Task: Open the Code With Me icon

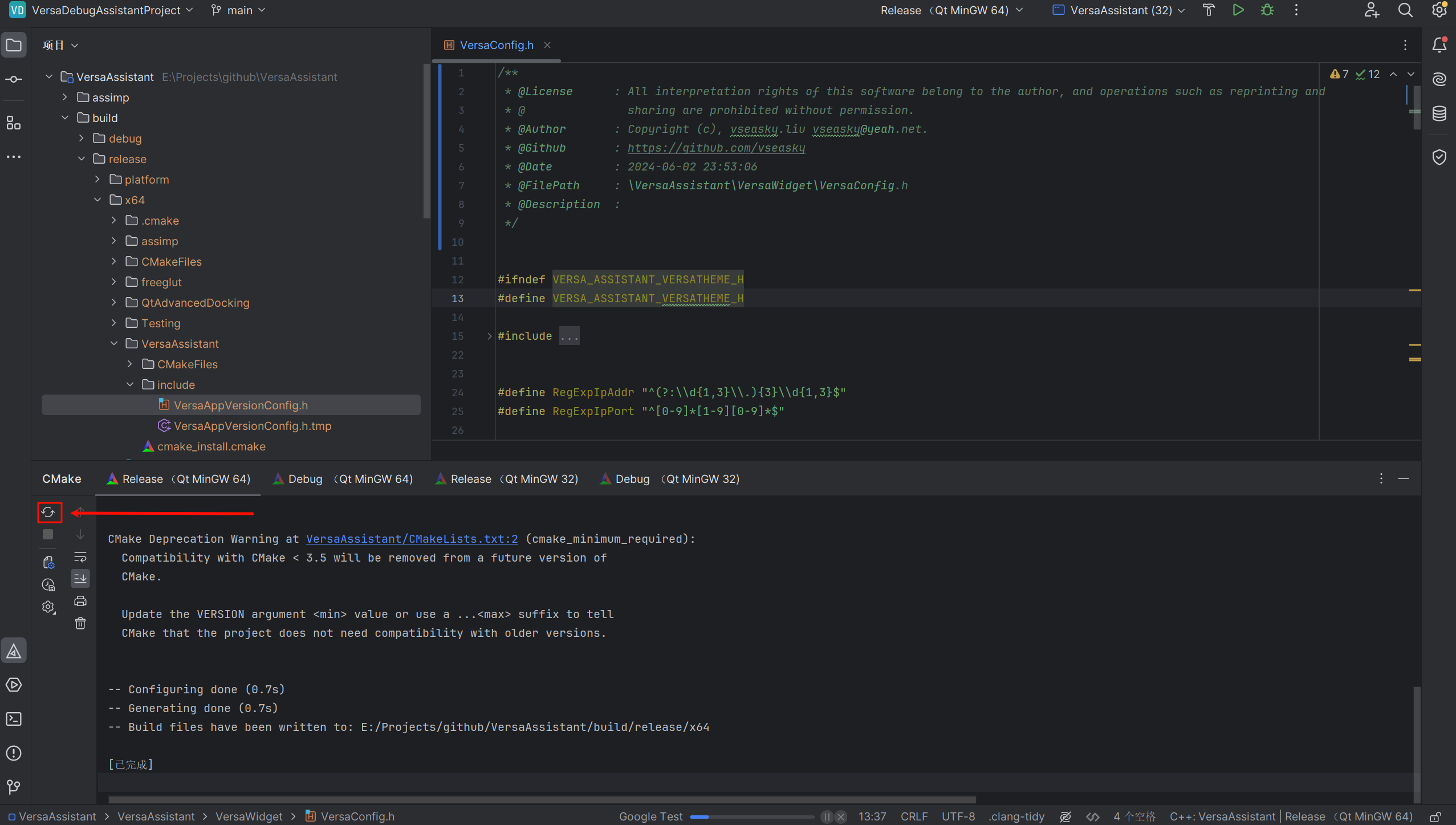Action: click(1371, 10)
